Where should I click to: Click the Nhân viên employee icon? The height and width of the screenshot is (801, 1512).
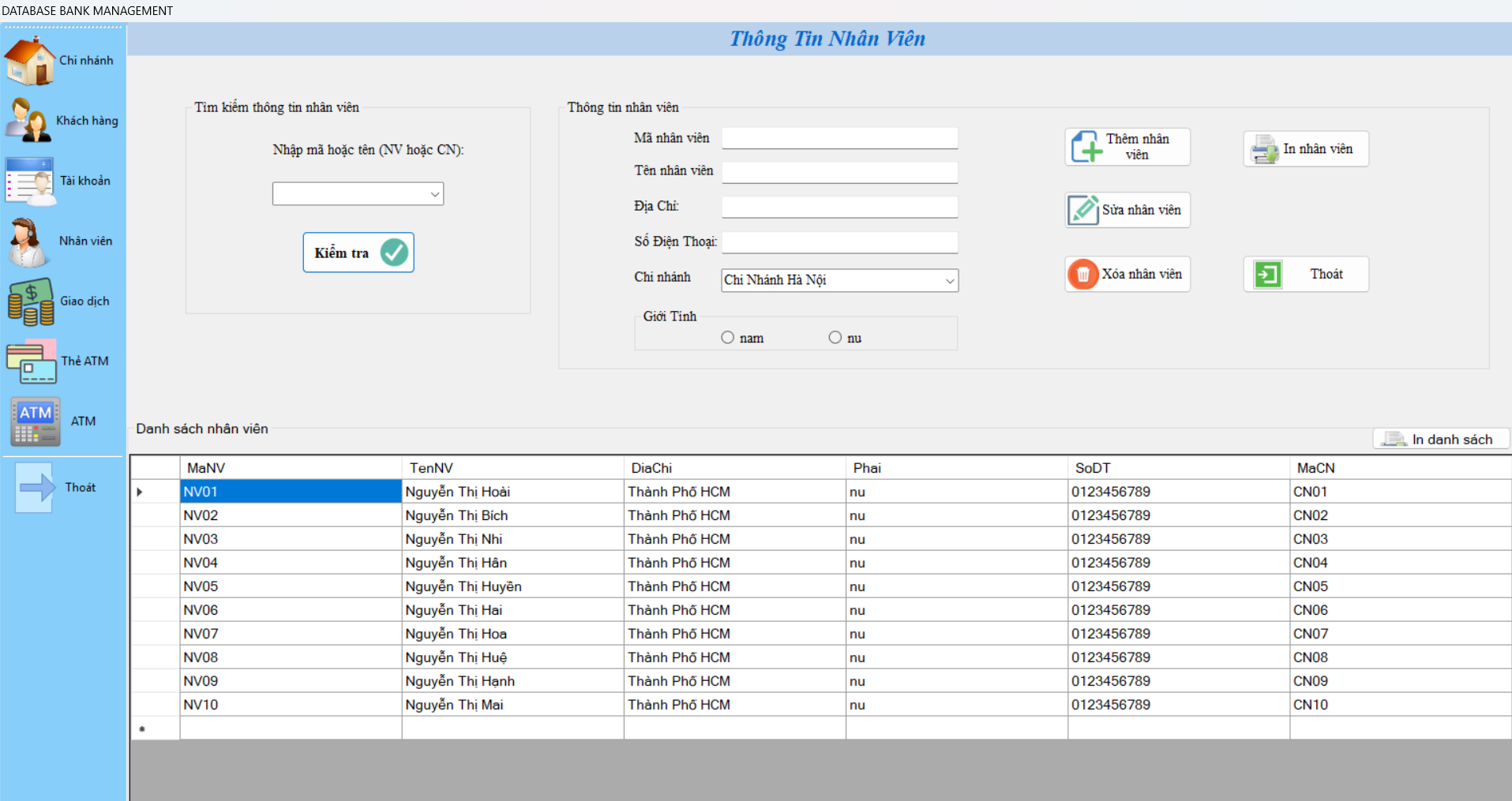28,241
